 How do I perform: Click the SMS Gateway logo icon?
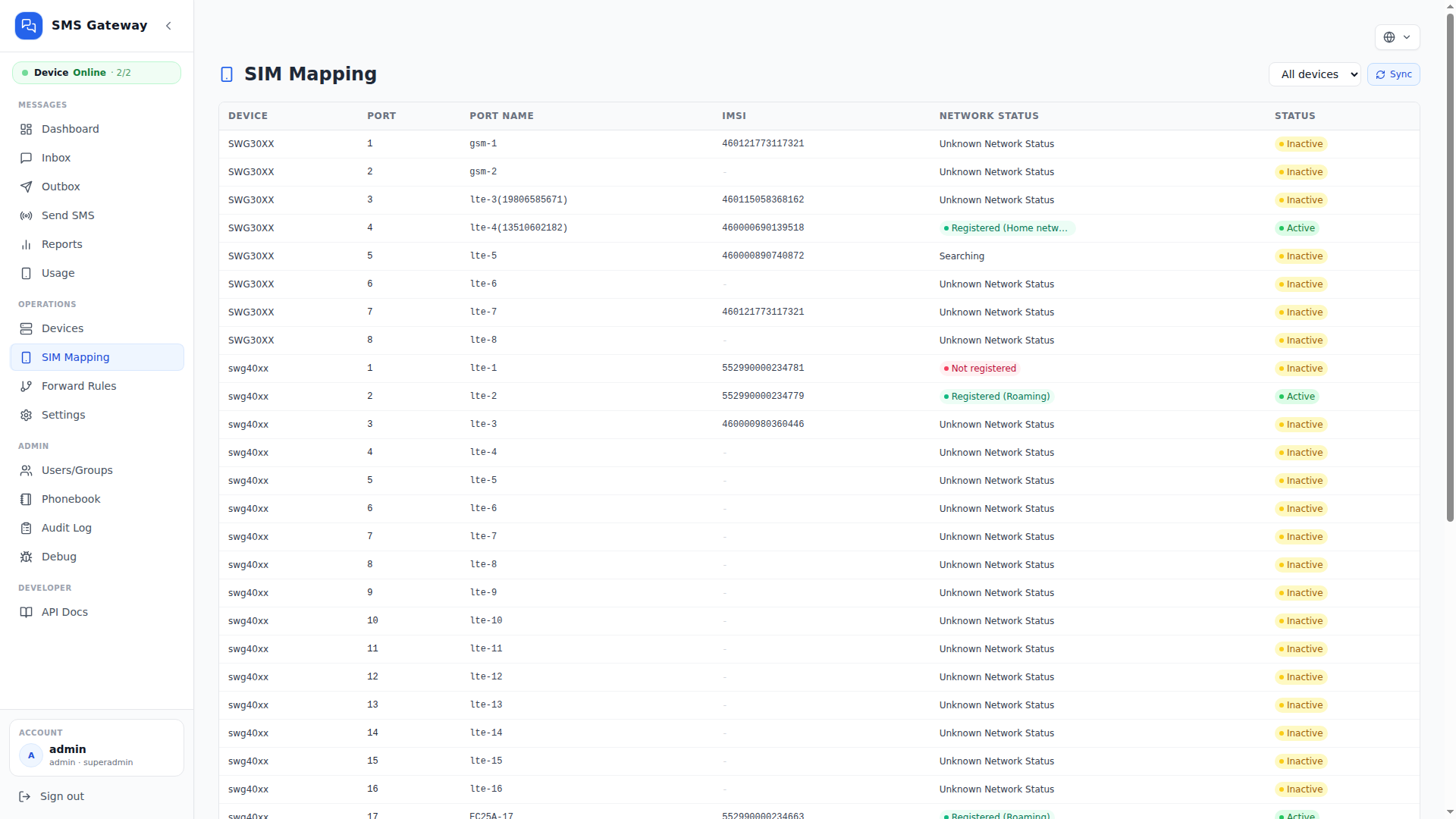point(29,26)
